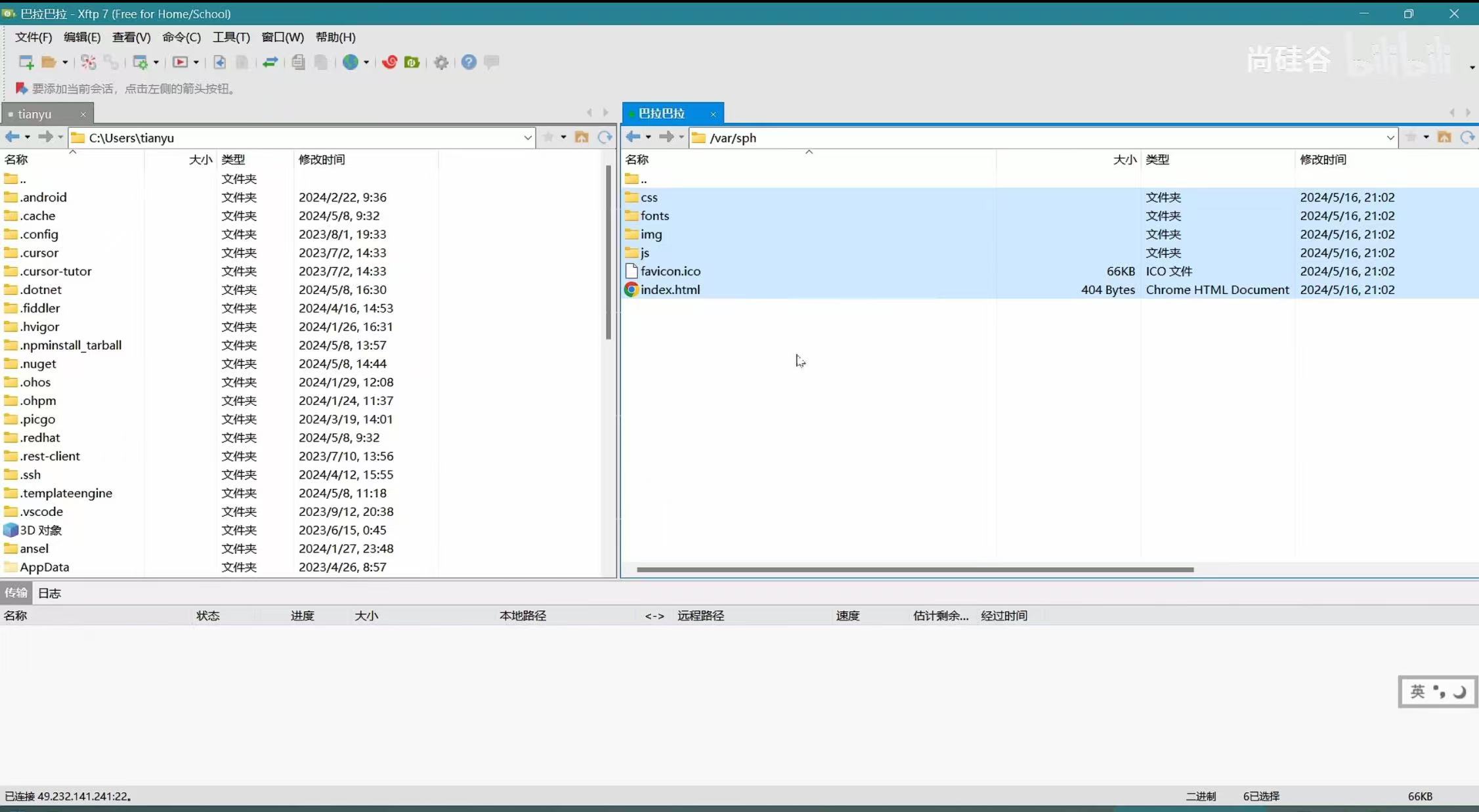Click the blue Help question mark icon
Image resolution: width=1479 pixels, height=812 pixels.
[x=468, y=62]
